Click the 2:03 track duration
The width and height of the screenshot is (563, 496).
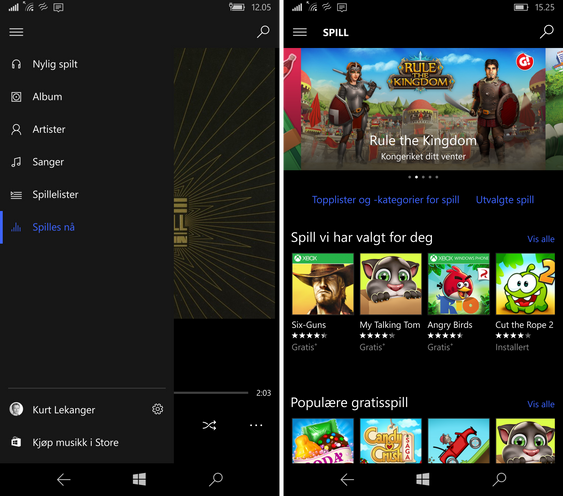(264, 393)
